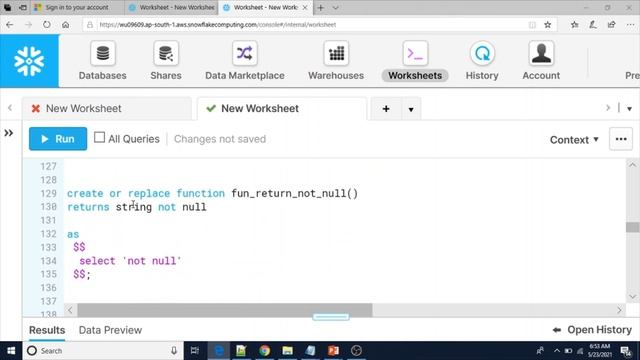The image size is (640, 360).
Task: Open the browser tab list chevron
Action: [335, 8]
